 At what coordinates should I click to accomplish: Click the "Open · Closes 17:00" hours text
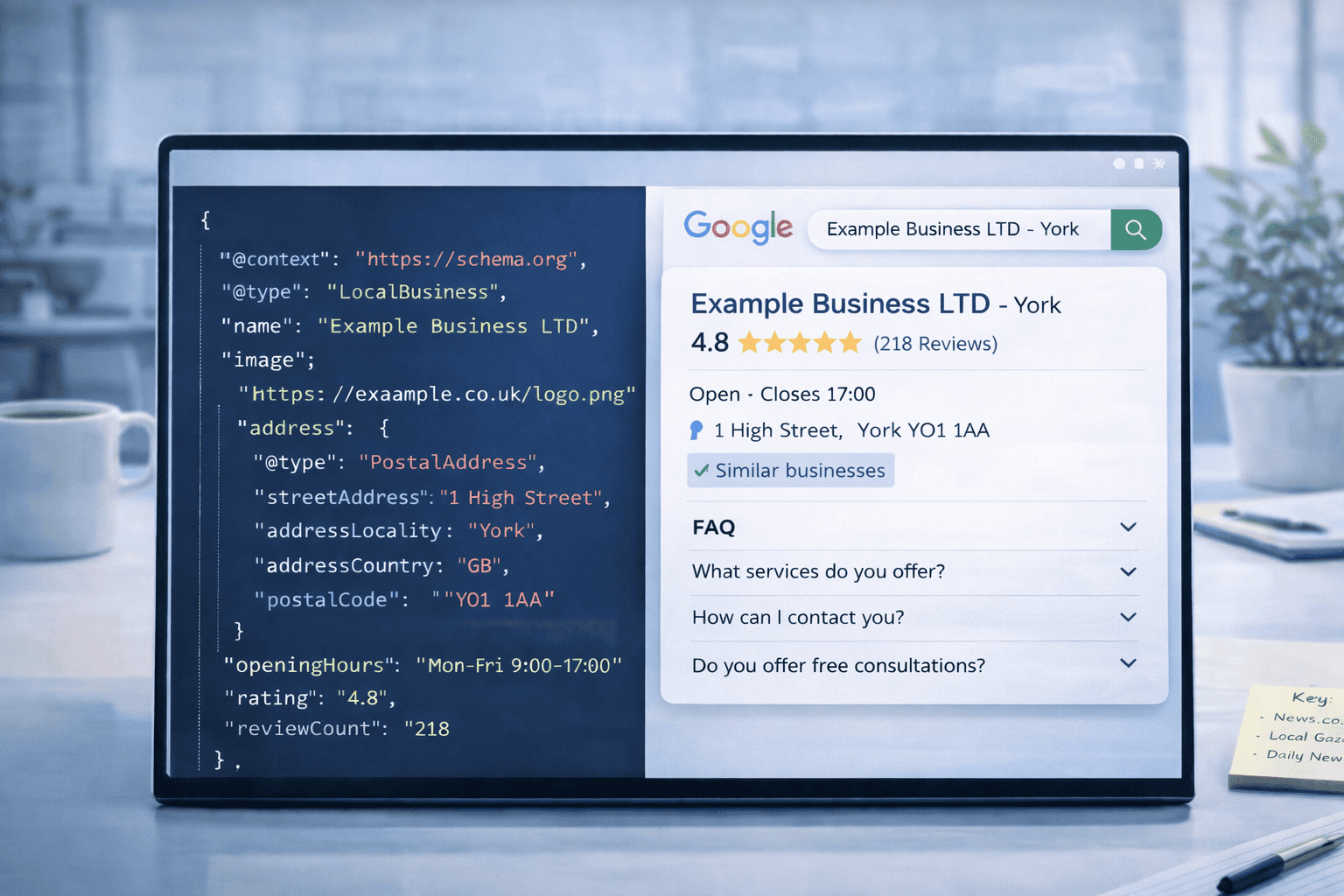pos(782,395)
